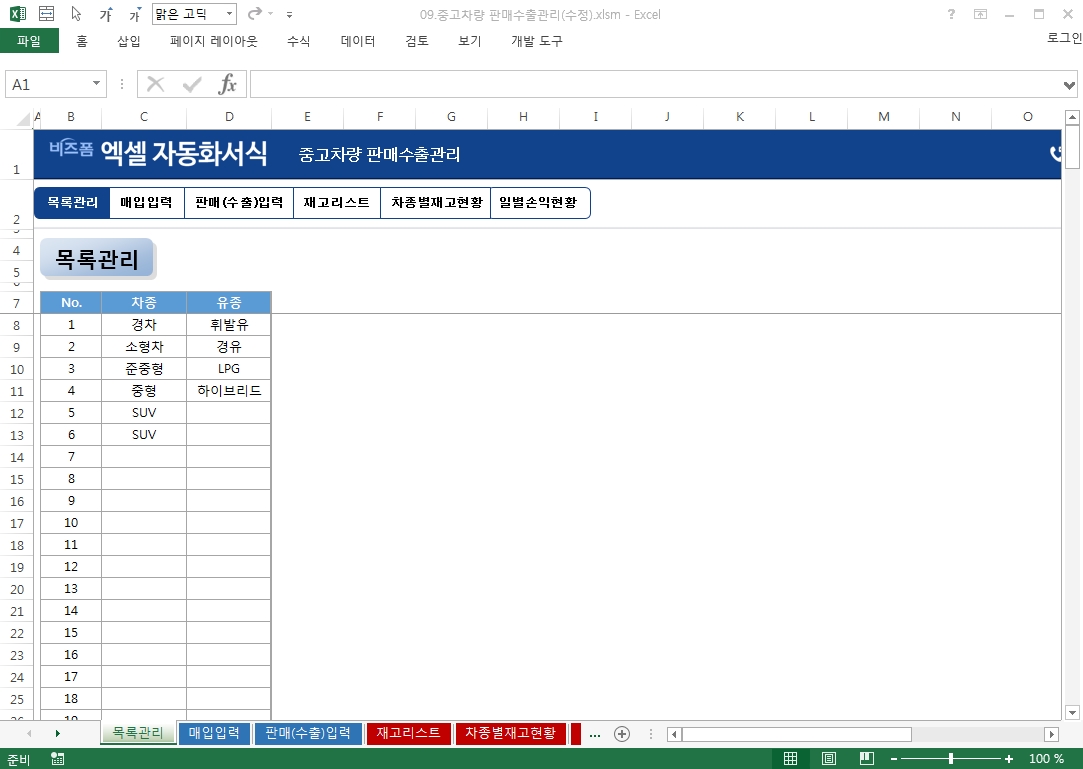This screenshot has height=769, width=1083.
Task: Decrease font size with the small 가 icon
Action: [x=135, y=15]
